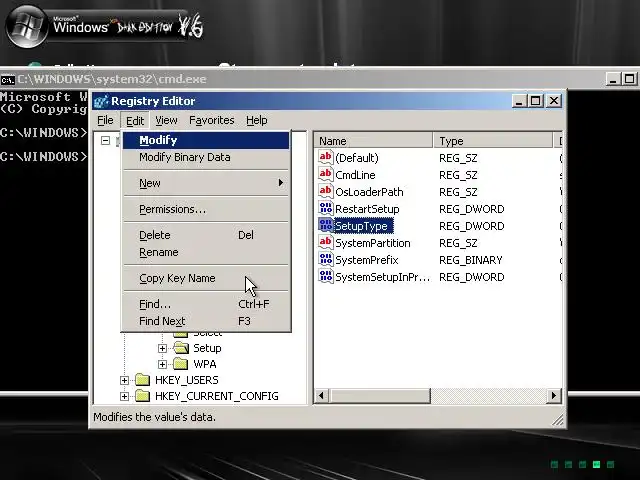Sort values by the Name column
640x480 pixels.
pos(373,141)
